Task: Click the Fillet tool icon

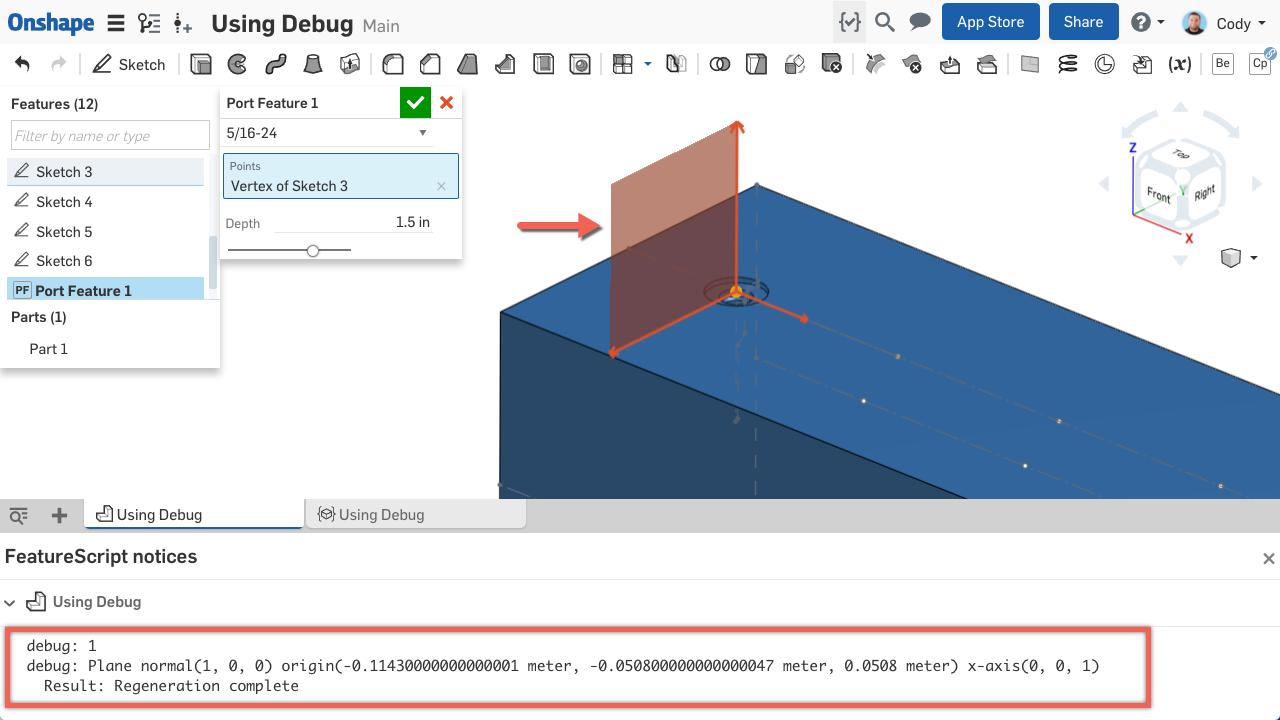Action: [393, 65]
